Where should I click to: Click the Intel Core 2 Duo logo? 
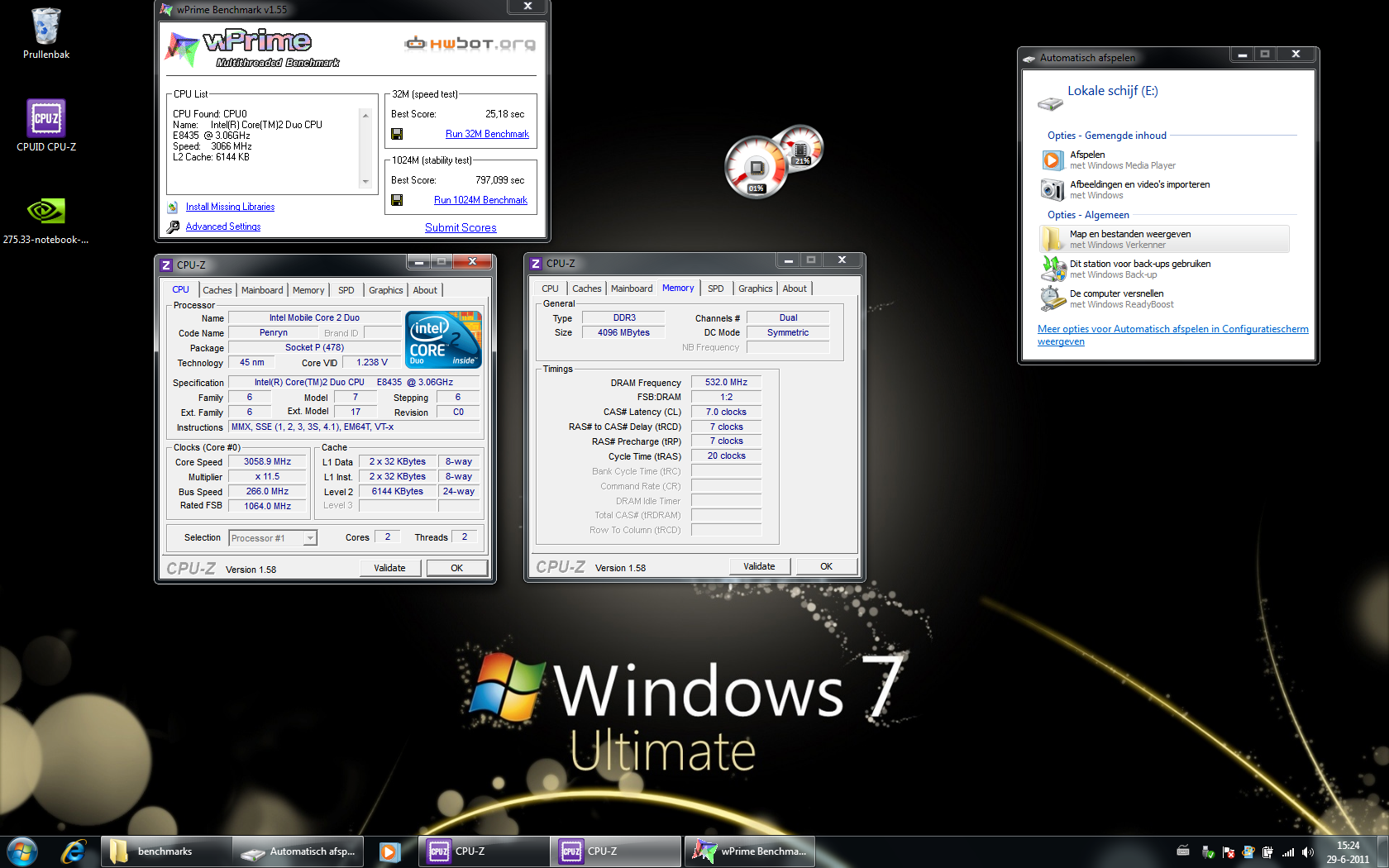coord(443,339)
